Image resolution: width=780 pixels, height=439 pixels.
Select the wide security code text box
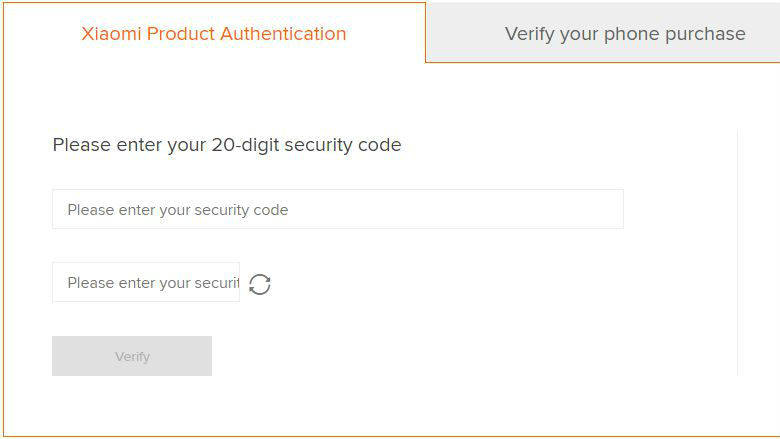(x=337, y=210)
